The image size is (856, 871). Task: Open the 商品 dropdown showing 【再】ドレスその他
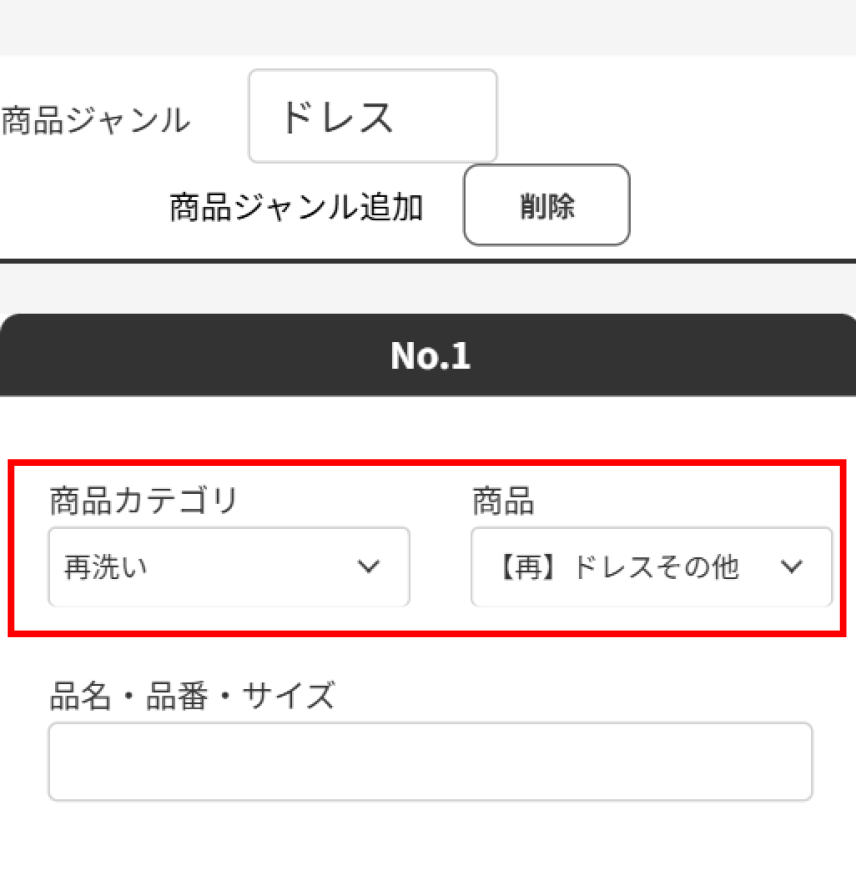tap(652, 567)
